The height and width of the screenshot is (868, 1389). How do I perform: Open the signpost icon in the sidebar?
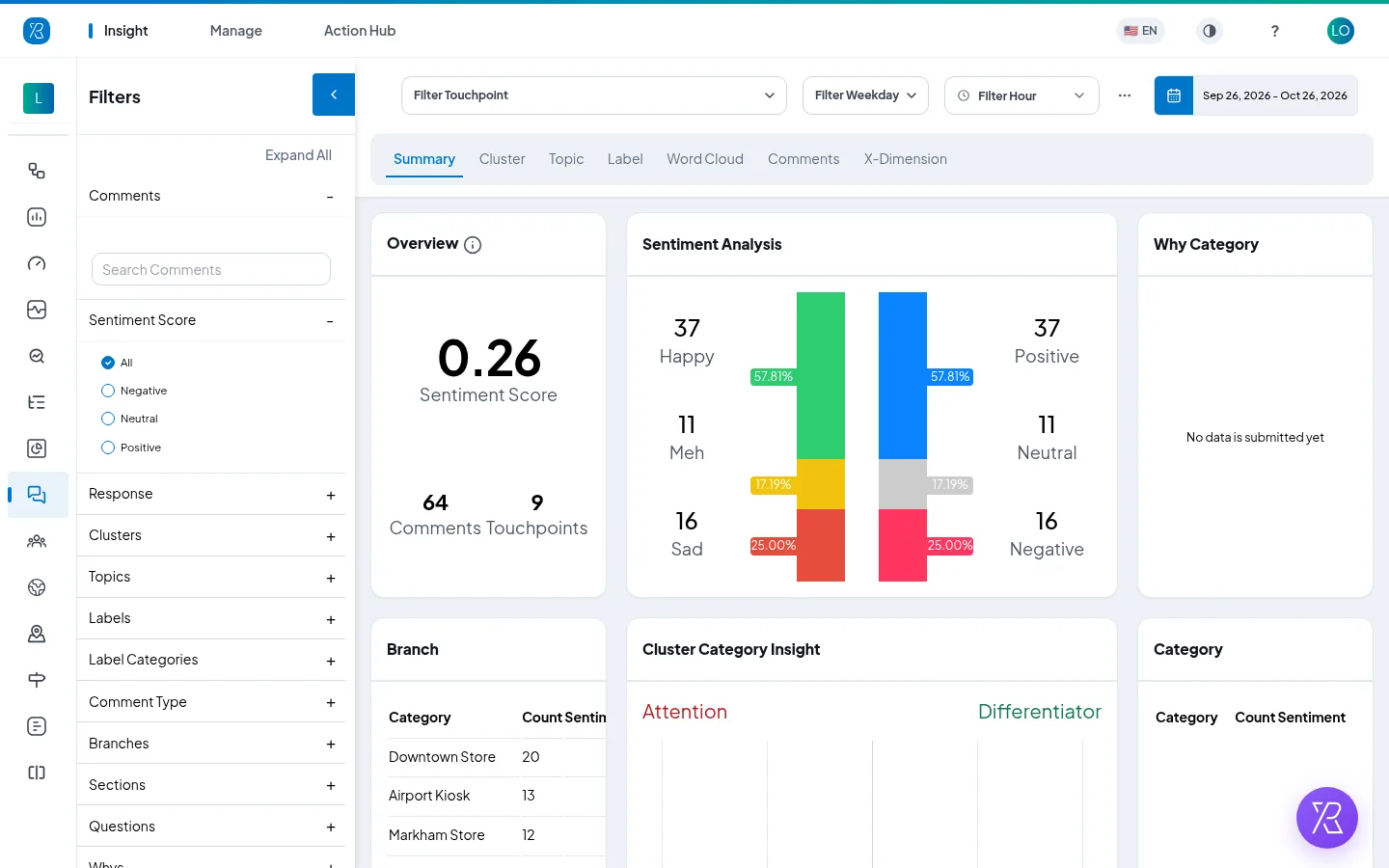tap(37, 680)
